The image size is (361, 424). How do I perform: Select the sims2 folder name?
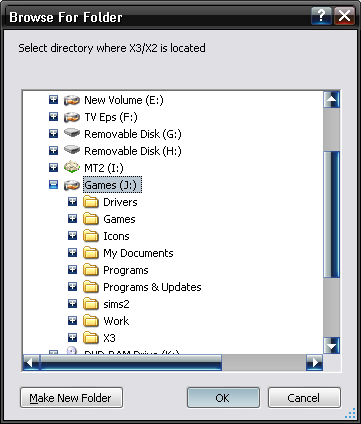116,304
